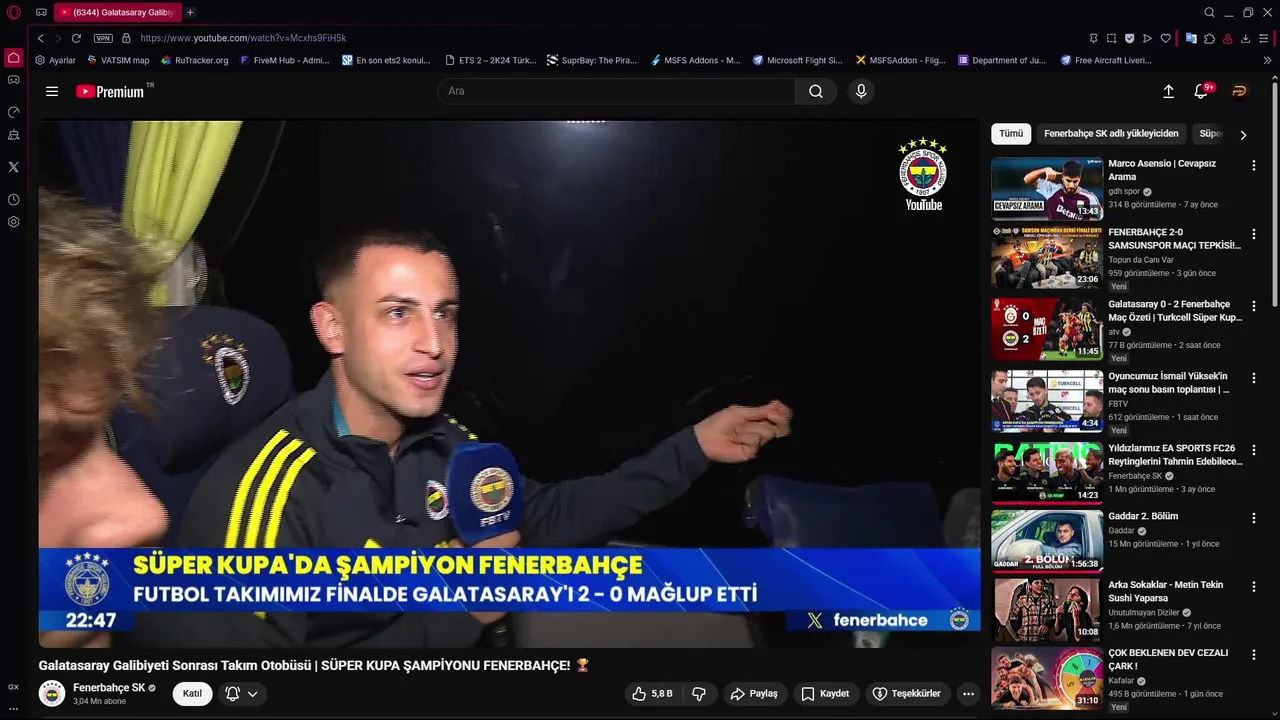The height and width of the screenshot is (720, 1280).
Task: Open My Flow send arrow icon
Action: 1147,38
